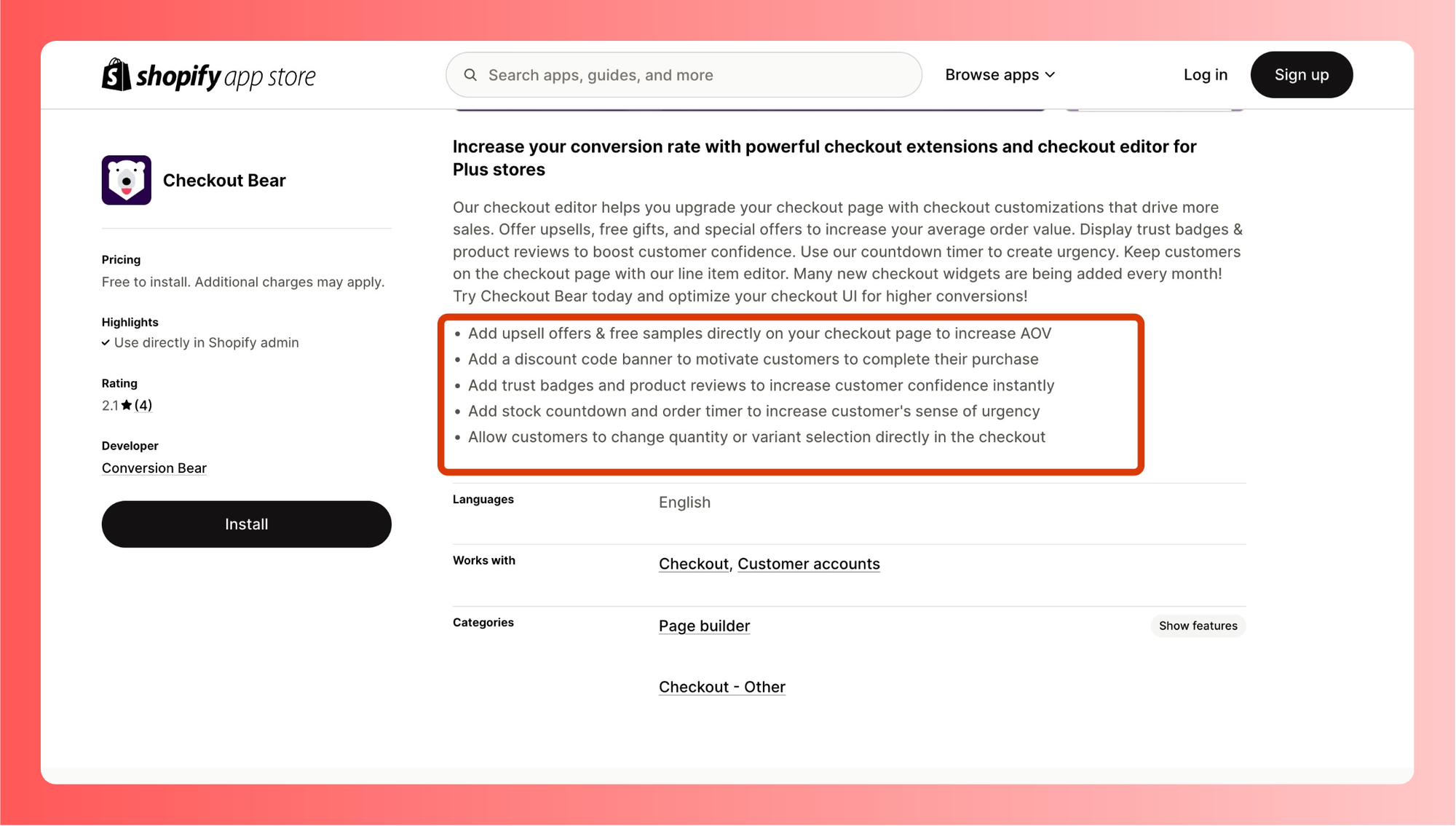Click the 2.1 star rating display

coord(125,405)
